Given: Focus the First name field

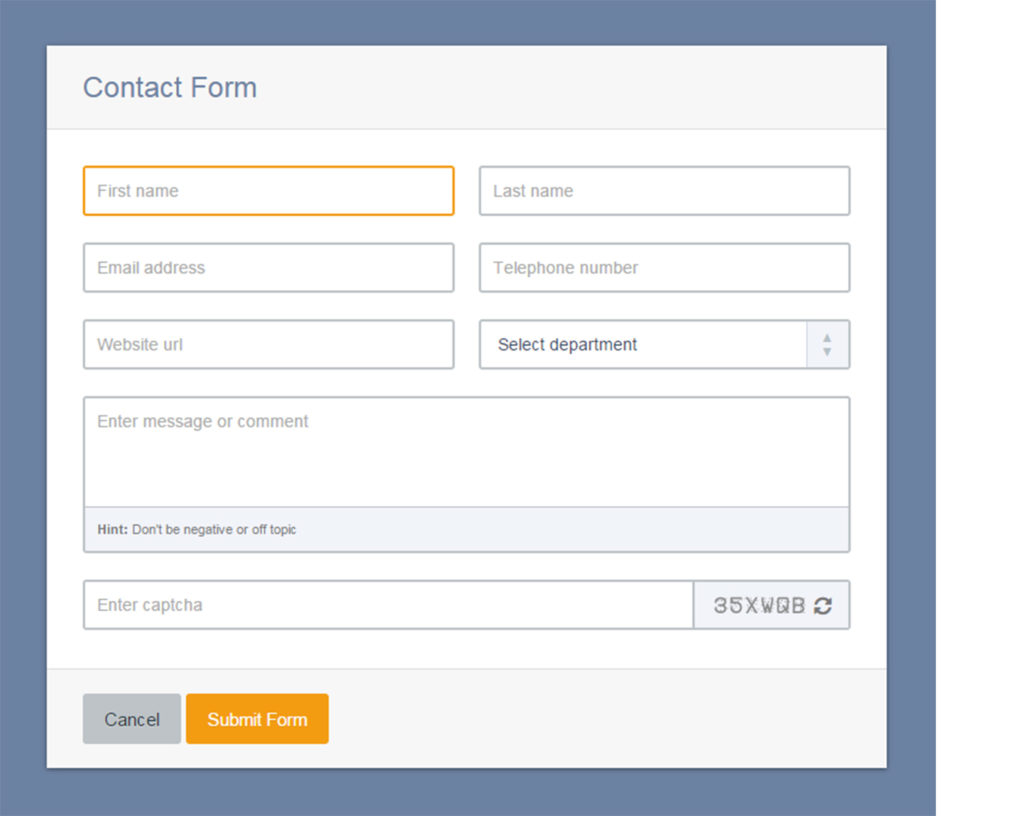Looking at the screenshot, I should (x=268, y=191).
